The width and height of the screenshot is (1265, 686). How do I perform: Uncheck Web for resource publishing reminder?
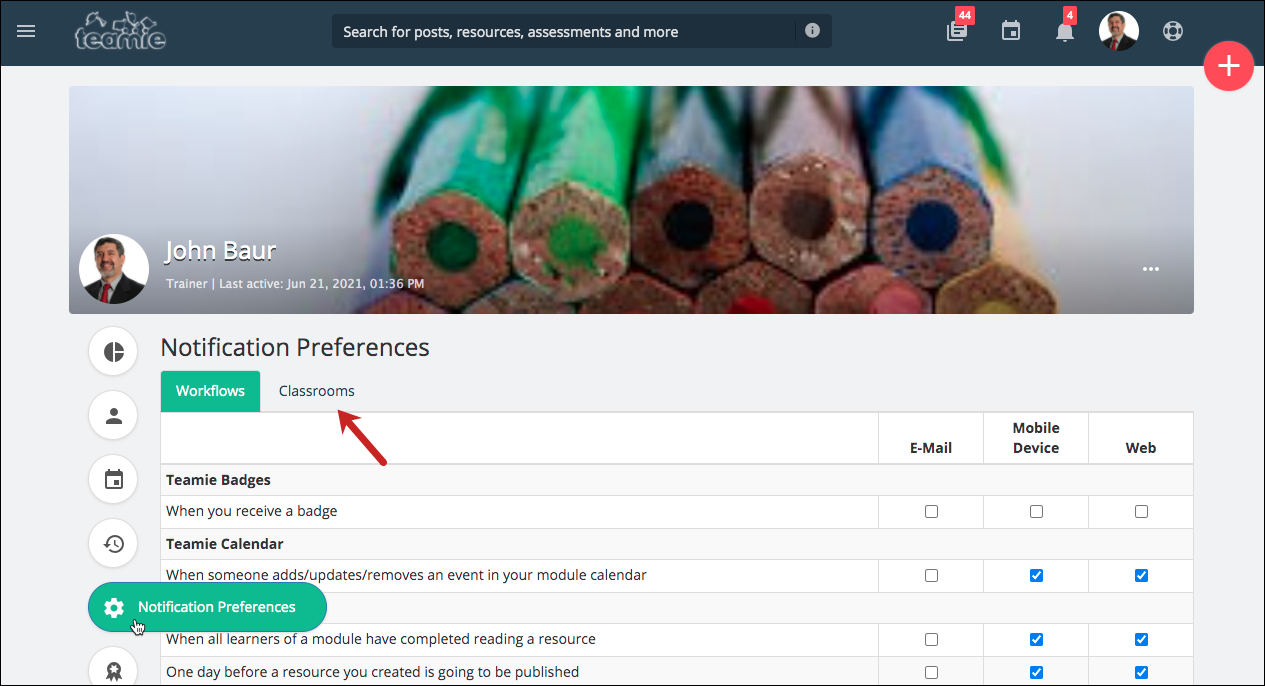1141,672
